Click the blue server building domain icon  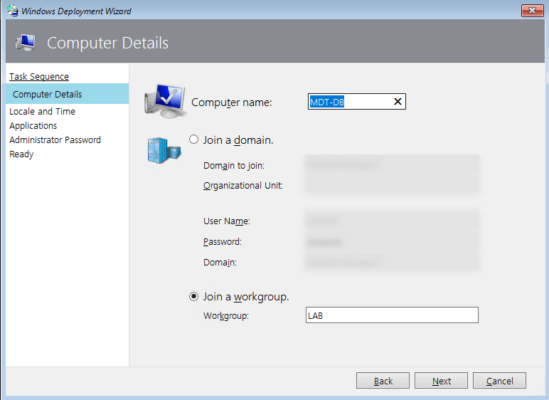(164, 150)
